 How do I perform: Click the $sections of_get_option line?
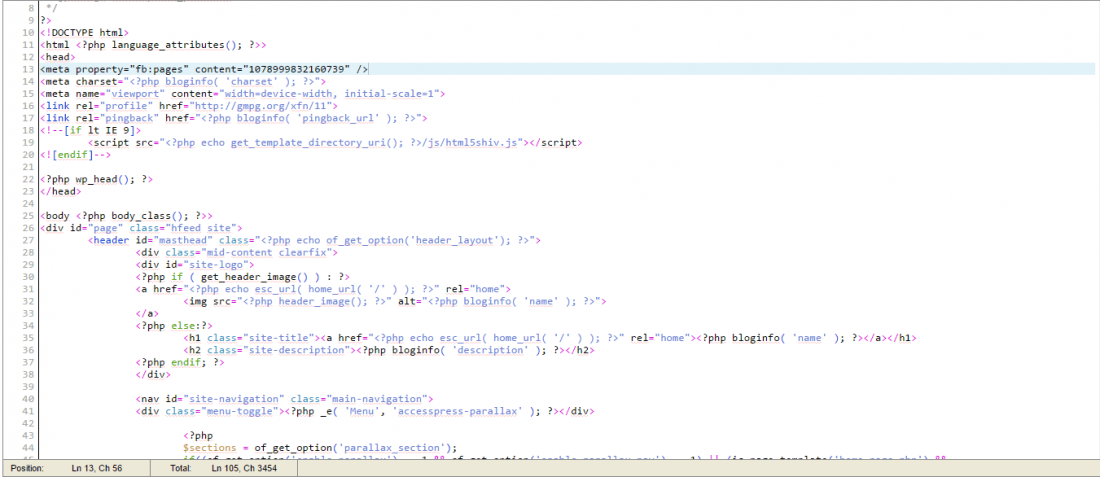click(320, 448)
